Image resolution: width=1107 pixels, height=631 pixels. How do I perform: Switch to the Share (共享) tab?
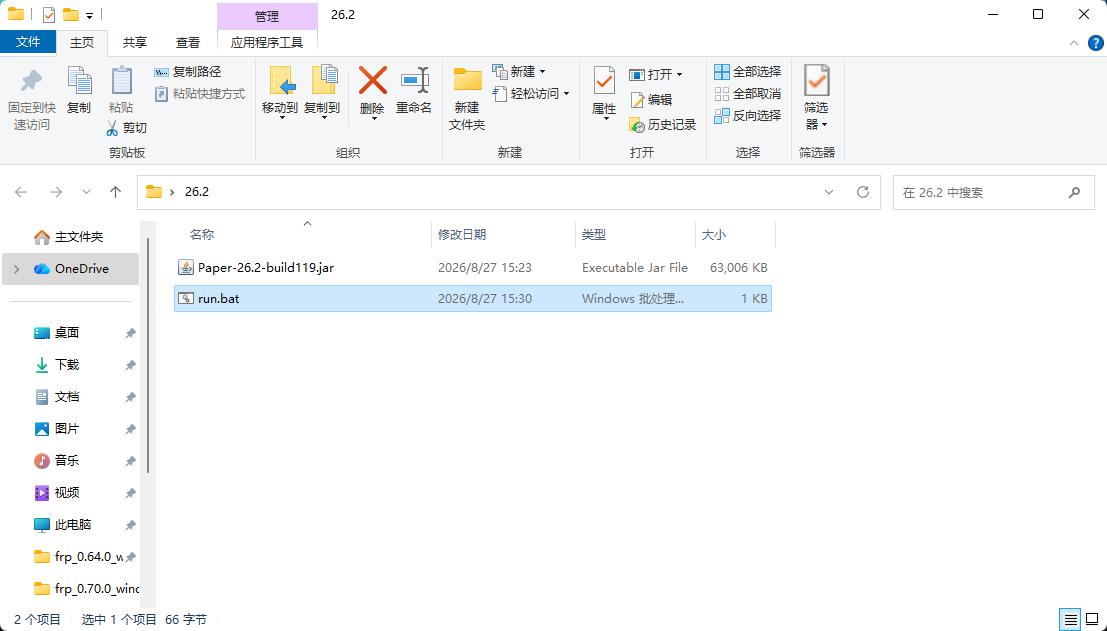(x=135, y=42)
